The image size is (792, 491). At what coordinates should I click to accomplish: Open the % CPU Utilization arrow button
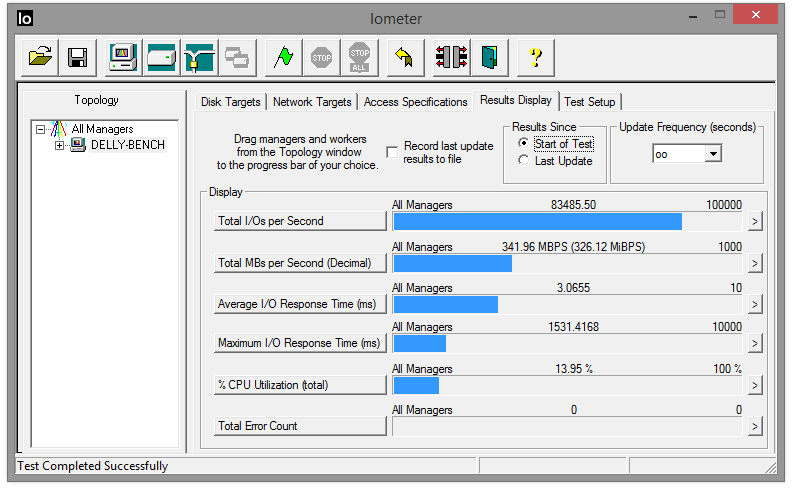point(755,385)
